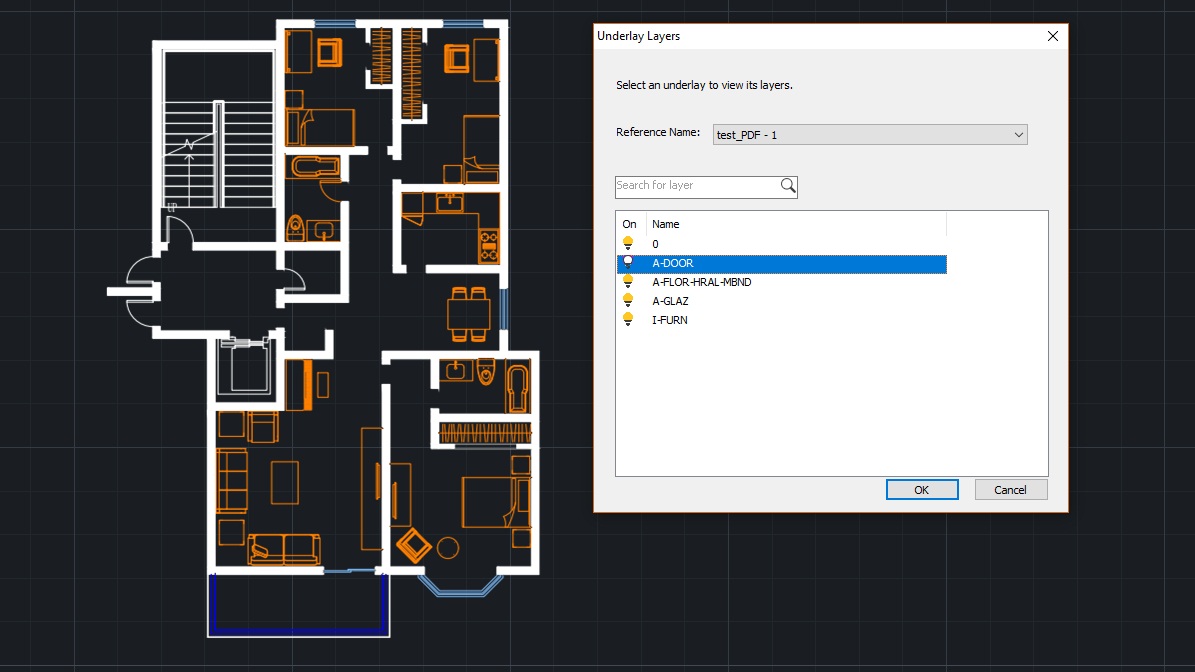1195x672 pixels.
Task: Select the I-FURN layer name
Action: (669, 321)
